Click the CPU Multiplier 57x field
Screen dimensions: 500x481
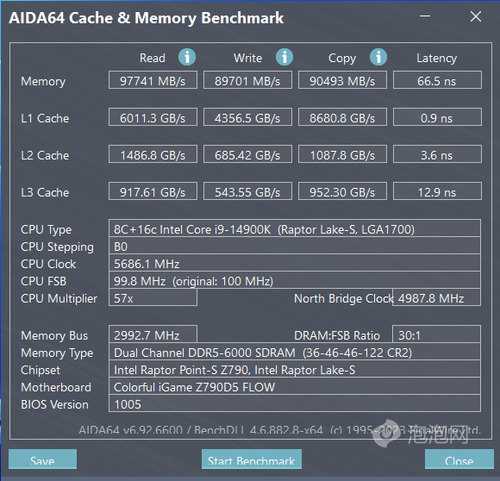153,298
